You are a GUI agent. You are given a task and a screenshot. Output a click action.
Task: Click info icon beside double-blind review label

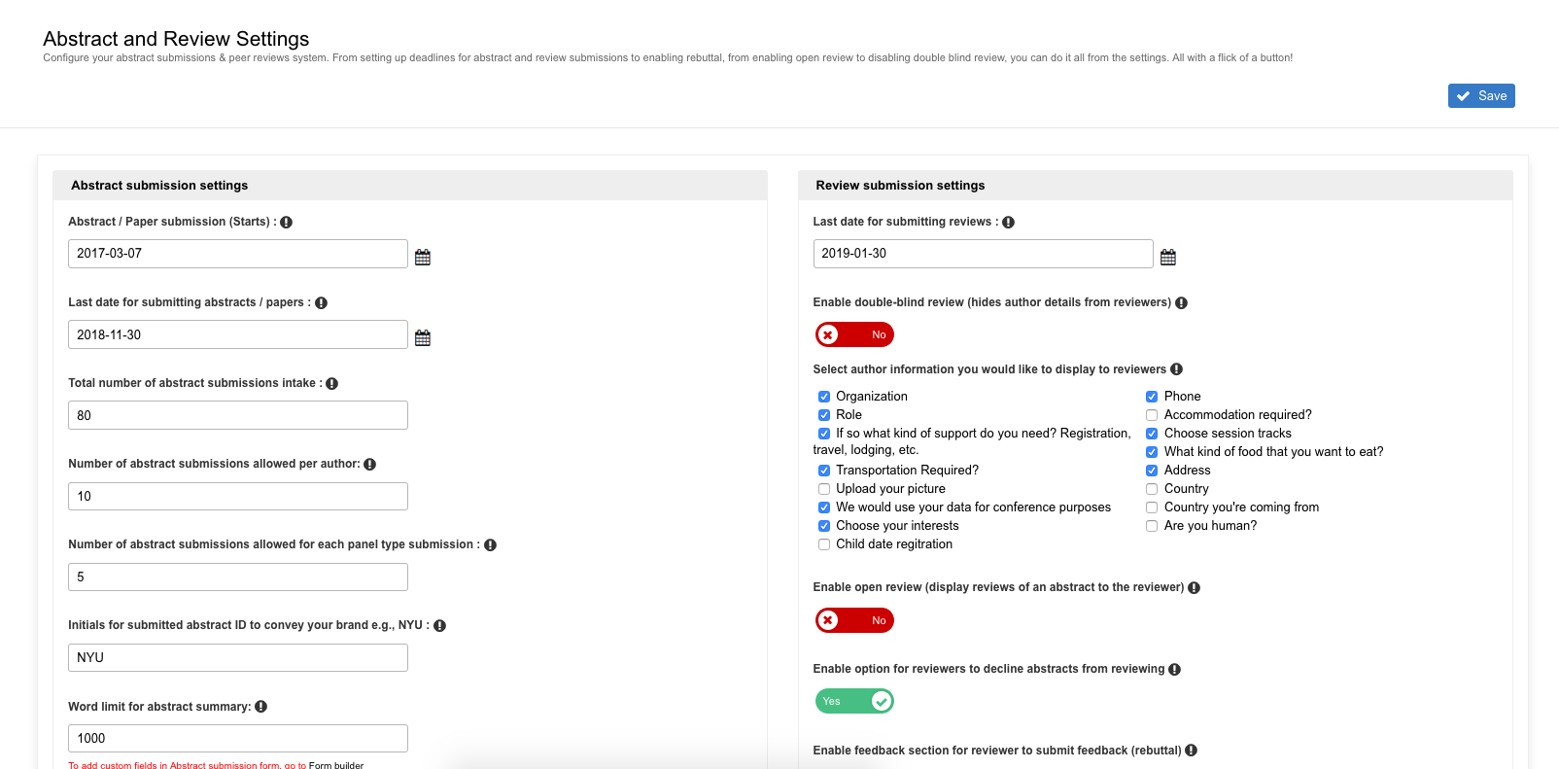coord(1181,303)
